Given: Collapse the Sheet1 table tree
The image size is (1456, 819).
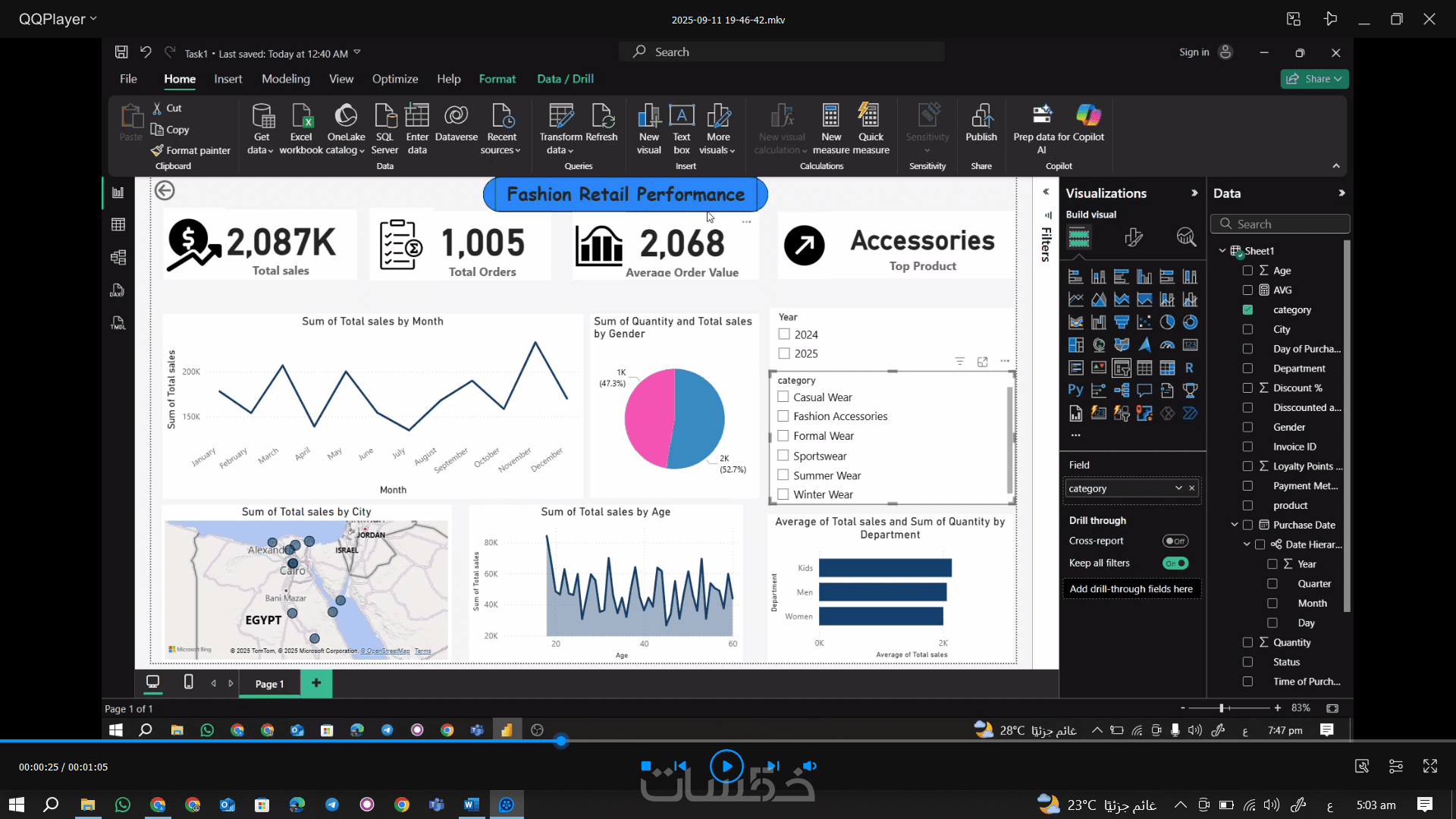Looking at the screenshot, I should [x=1222, y=251].
